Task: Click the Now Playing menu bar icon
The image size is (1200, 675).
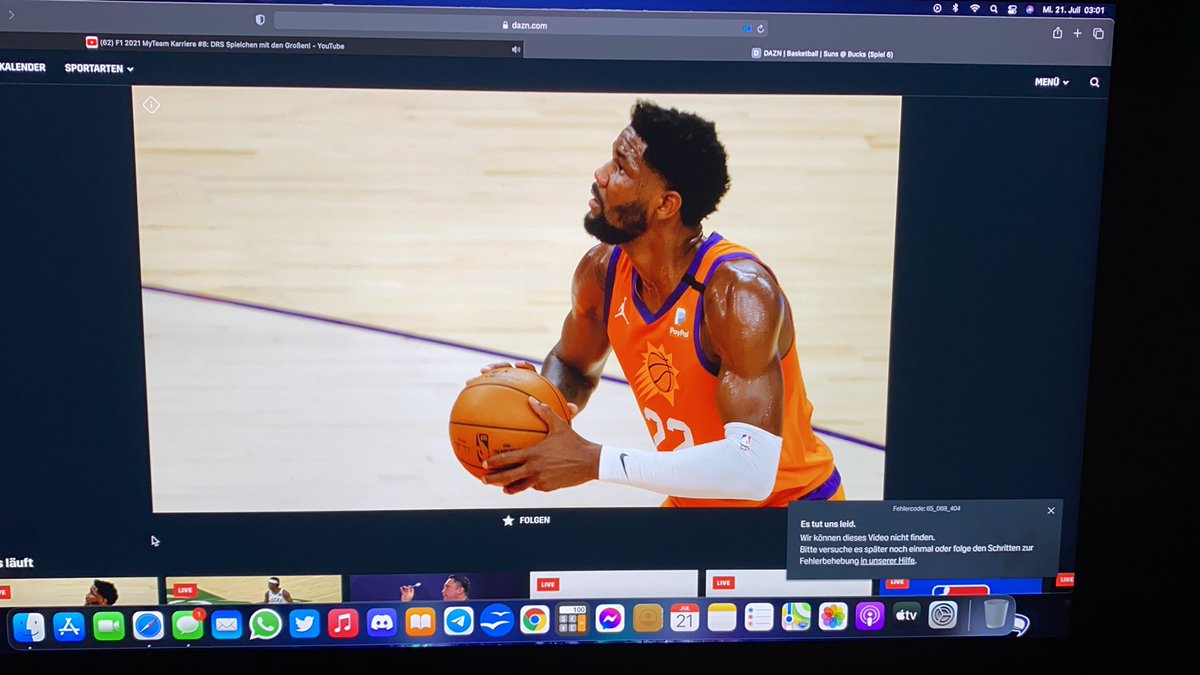Action: (937, 8)
